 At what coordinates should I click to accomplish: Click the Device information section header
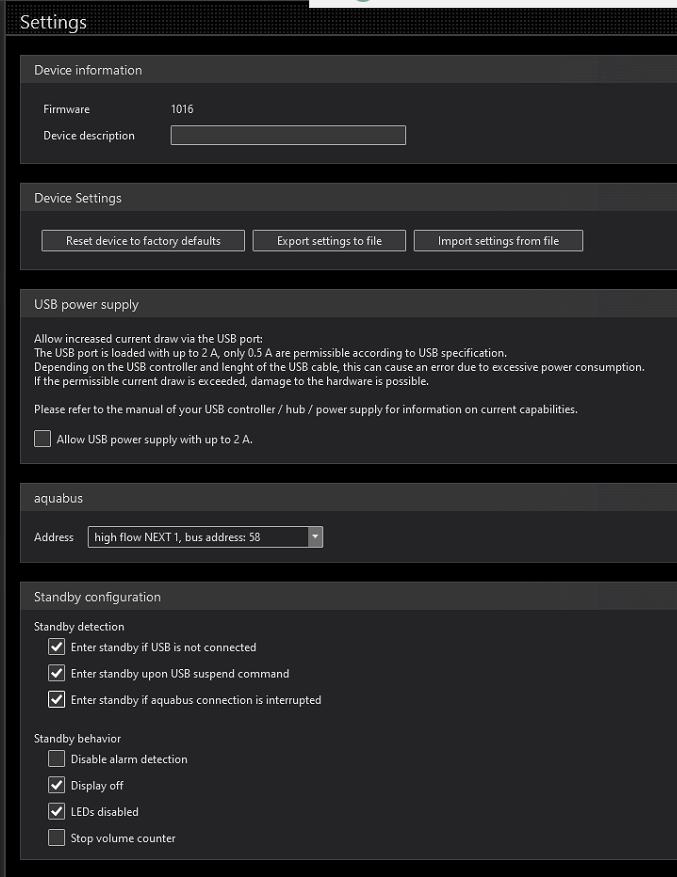coord(88,70)
